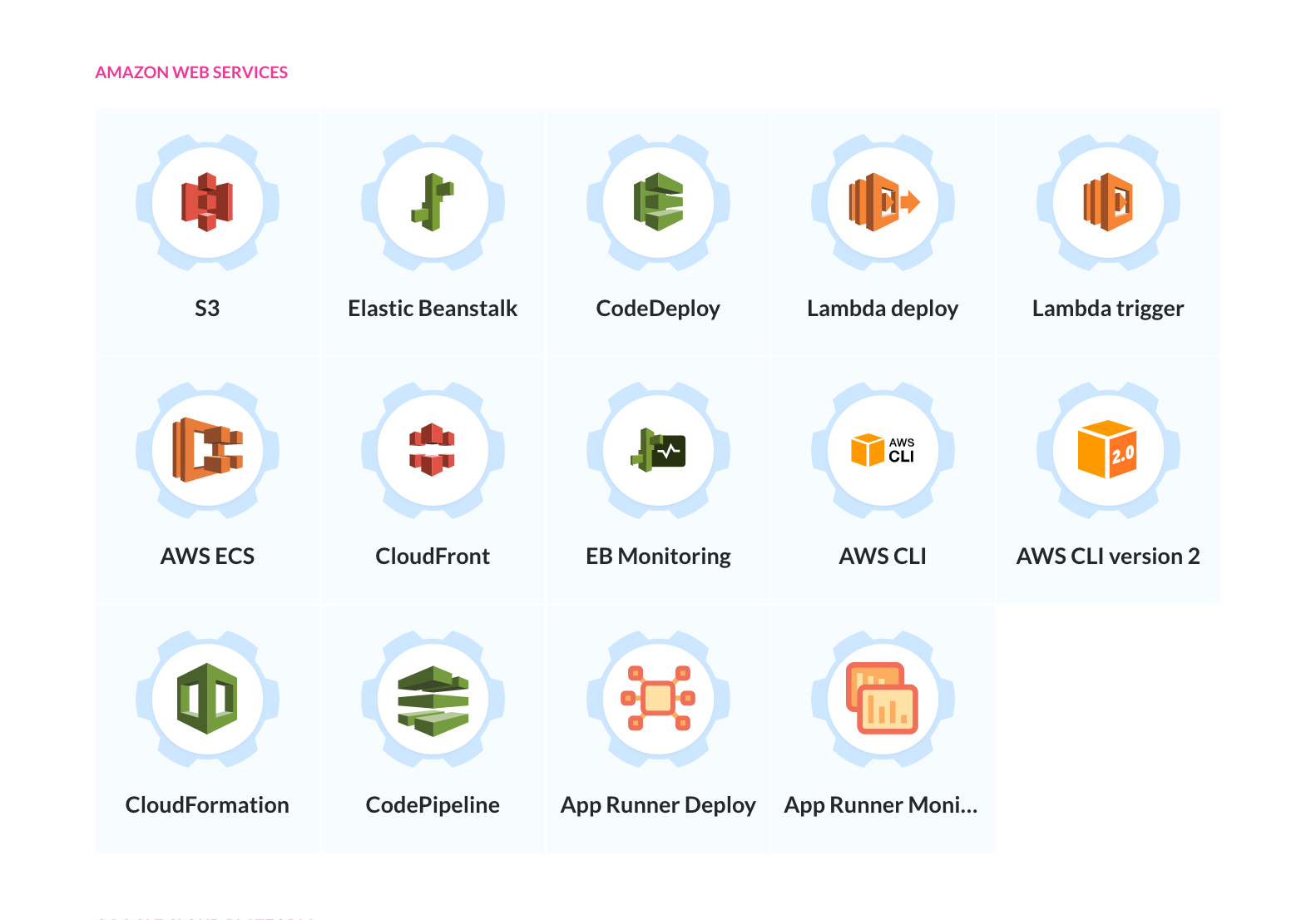Choose the Elastic Beanstalk icon

(x=433, y=202)
